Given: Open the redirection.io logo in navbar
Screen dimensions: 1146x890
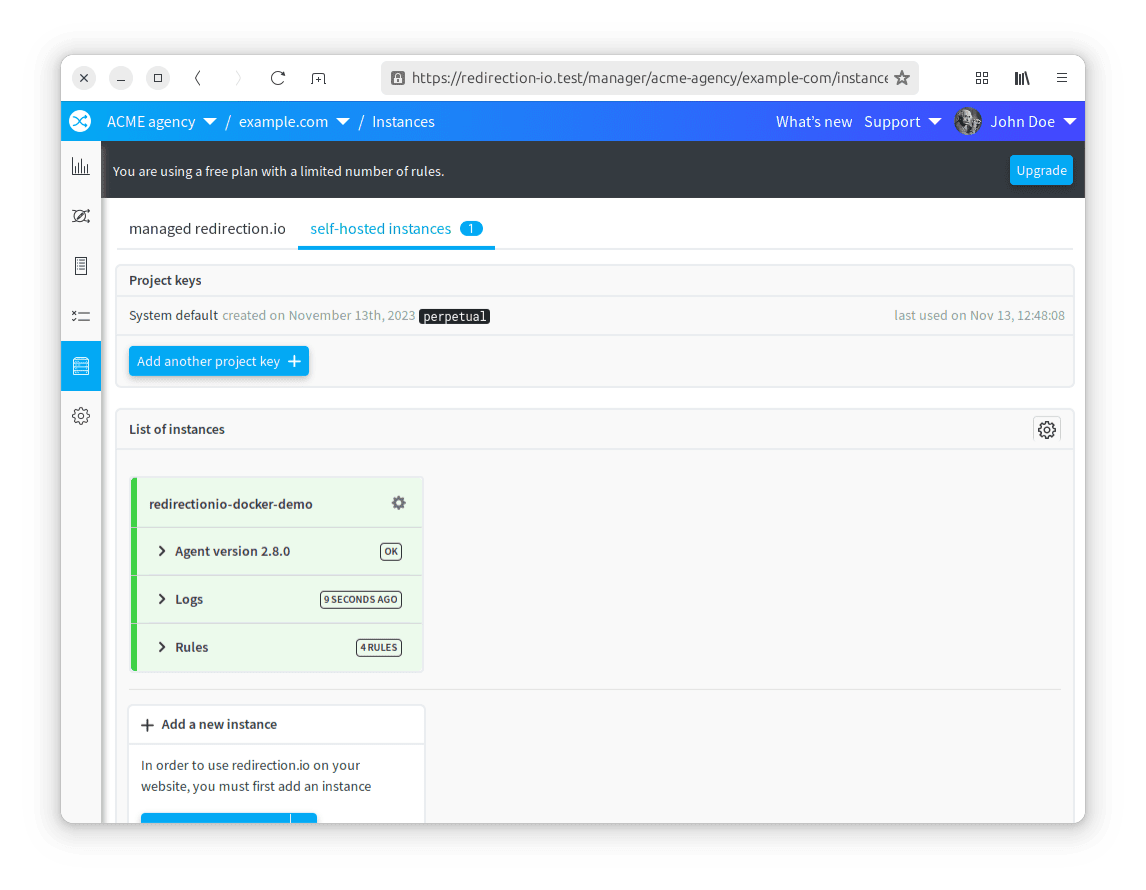Looking at the screenshot, I should [80, 121].
